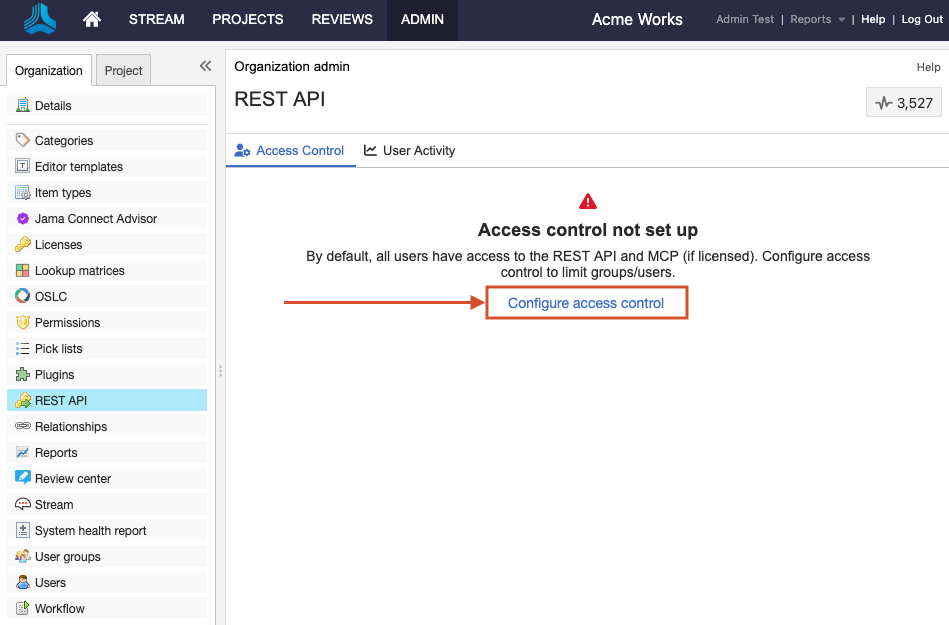
Task: Switch to the Organization tab
Action: pyautogui.click(x=49, y=70)
